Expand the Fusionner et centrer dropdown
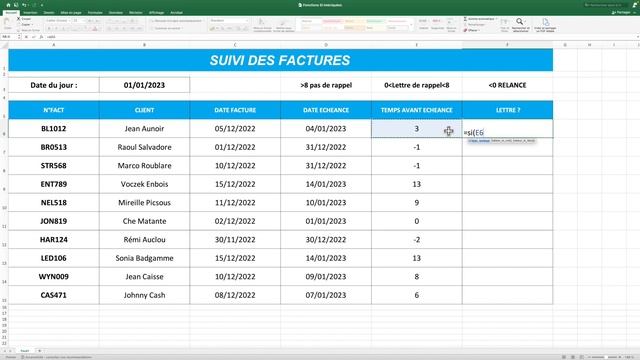Screen dimensions: 640x360 182,28
